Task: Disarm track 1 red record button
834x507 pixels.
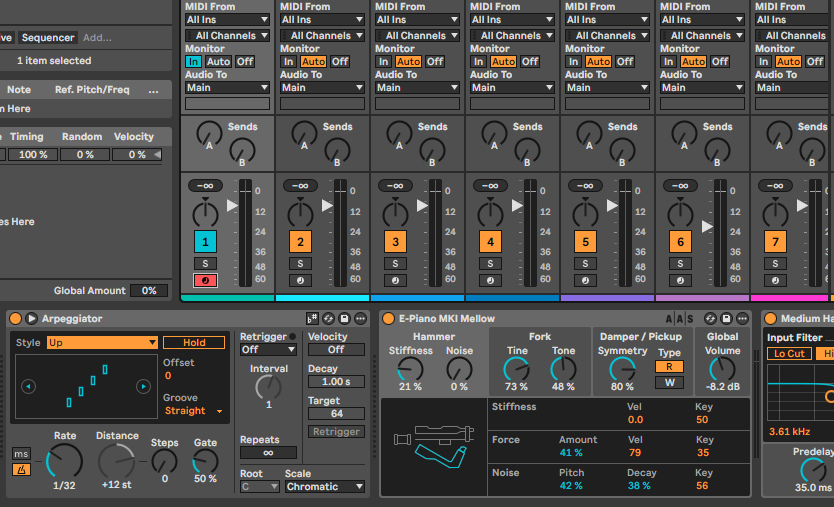Action: tap(205, 280)
